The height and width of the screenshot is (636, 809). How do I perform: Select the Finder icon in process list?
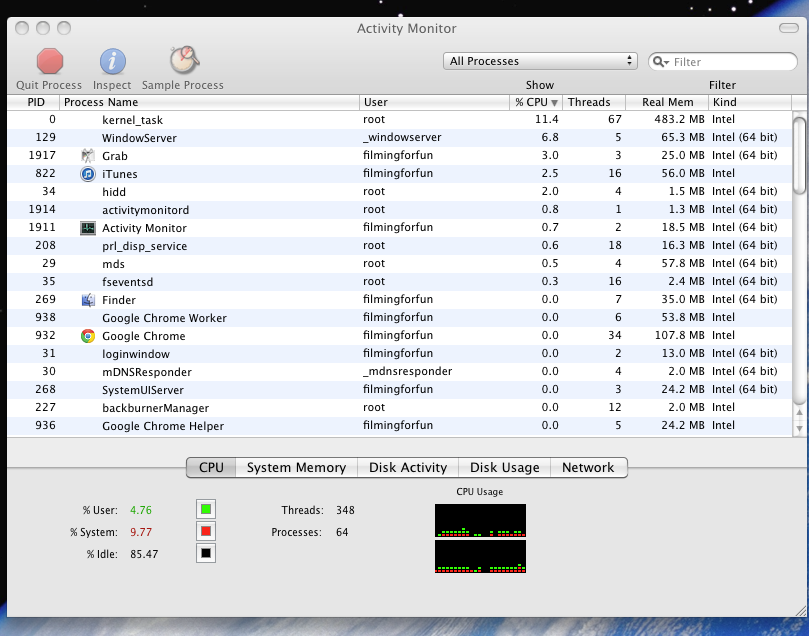coord(88,300)
